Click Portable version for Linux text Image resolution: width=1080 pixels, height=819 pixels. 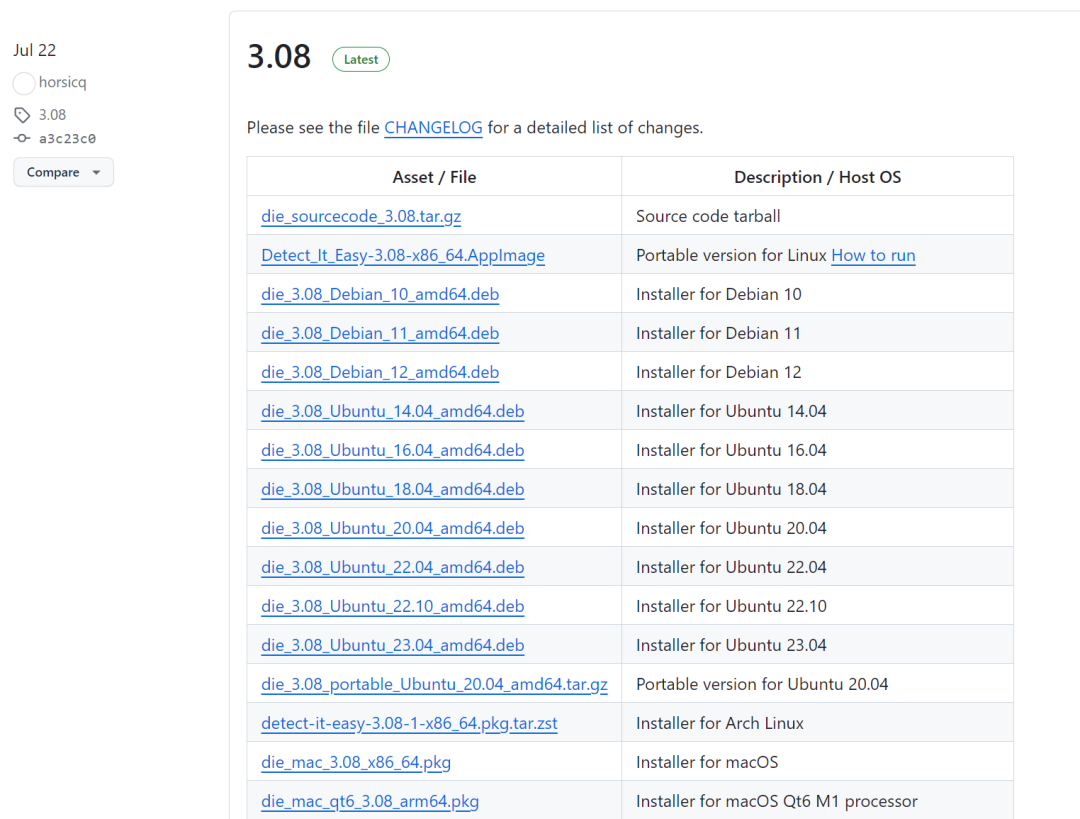[x=731, y=256]
